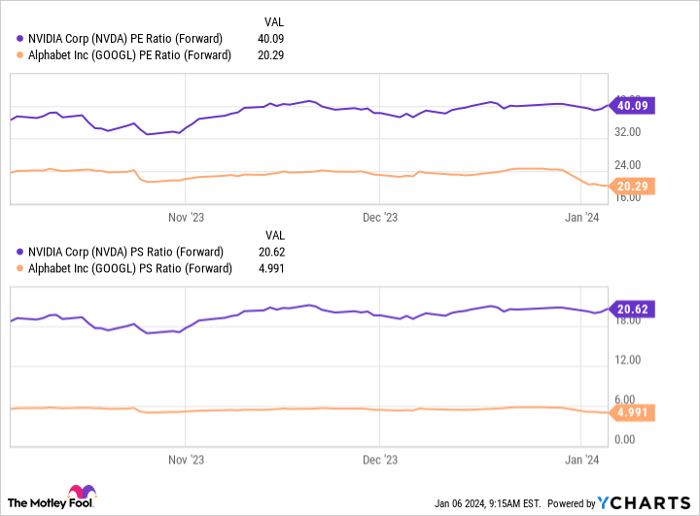Click the purple dot beside NVDA PE Ratio
This screenshot has height=516, width=700.
click(x=20, y=39)
